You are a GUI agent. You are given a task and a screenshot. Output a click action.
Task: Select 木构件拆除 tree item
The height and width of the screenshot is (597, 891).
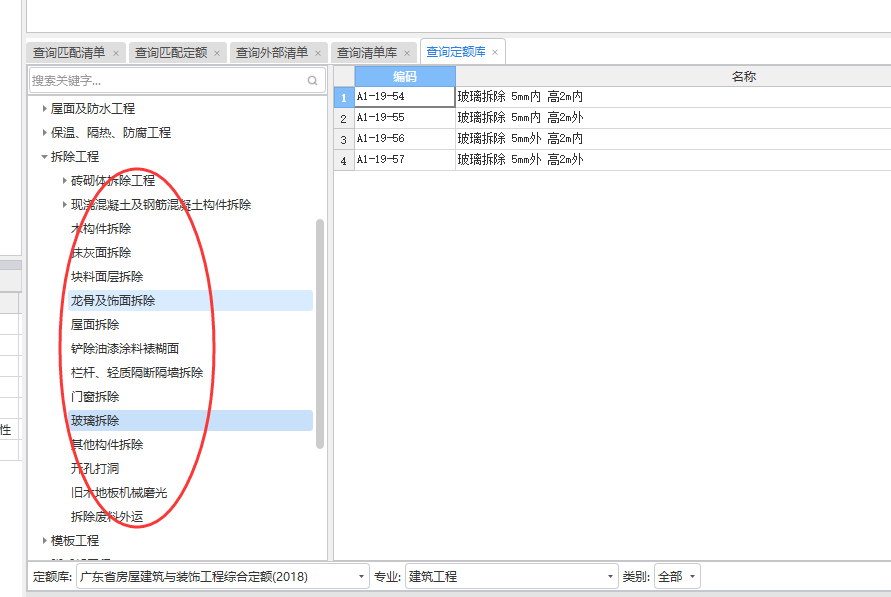(x=101, y=228)
